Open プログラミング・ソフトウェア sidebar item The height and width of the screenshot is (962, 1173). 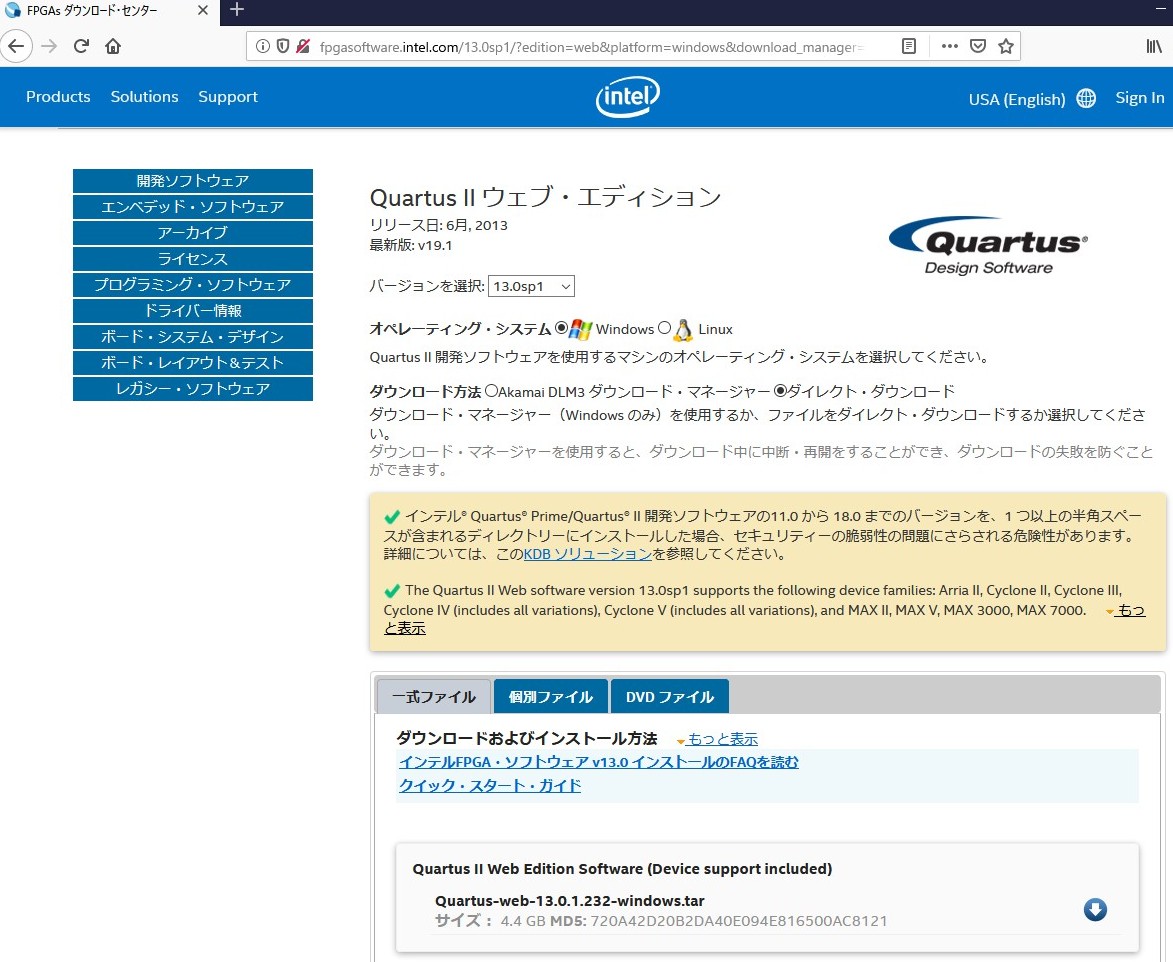click(x=193, y=285)
